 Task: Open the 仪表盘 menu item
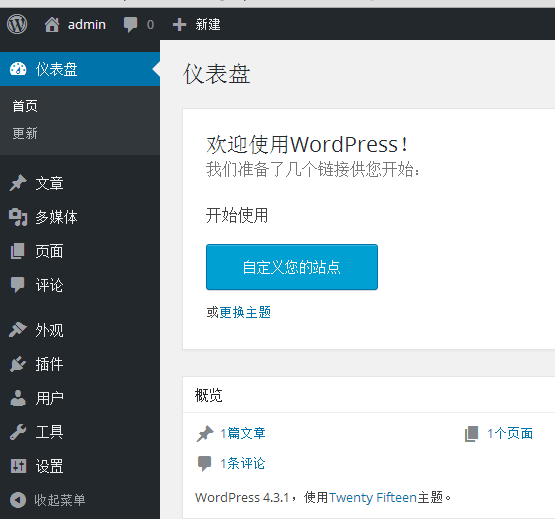click(x=80, y=69)
